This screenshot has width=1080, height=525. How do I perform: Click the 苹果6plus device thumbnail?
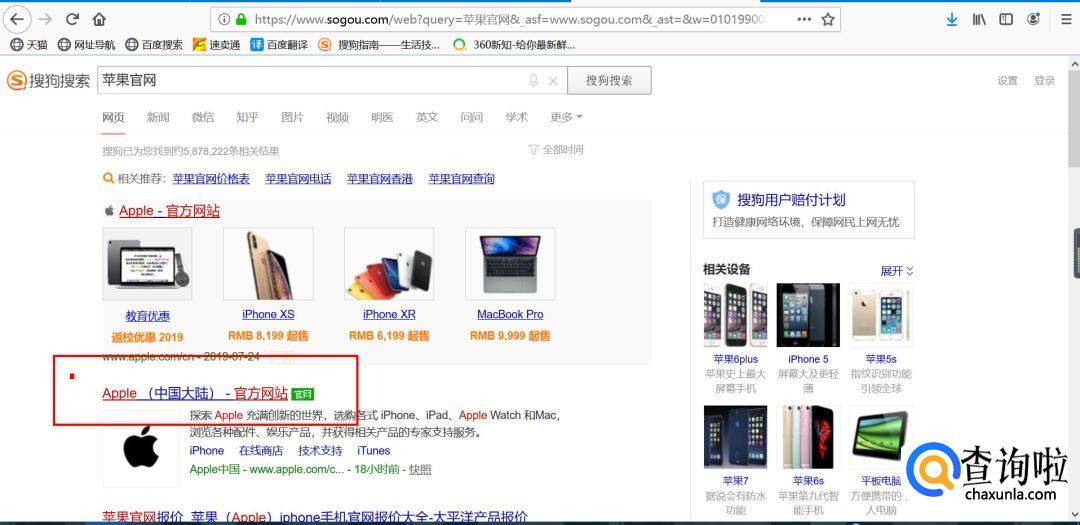(736, 315)
